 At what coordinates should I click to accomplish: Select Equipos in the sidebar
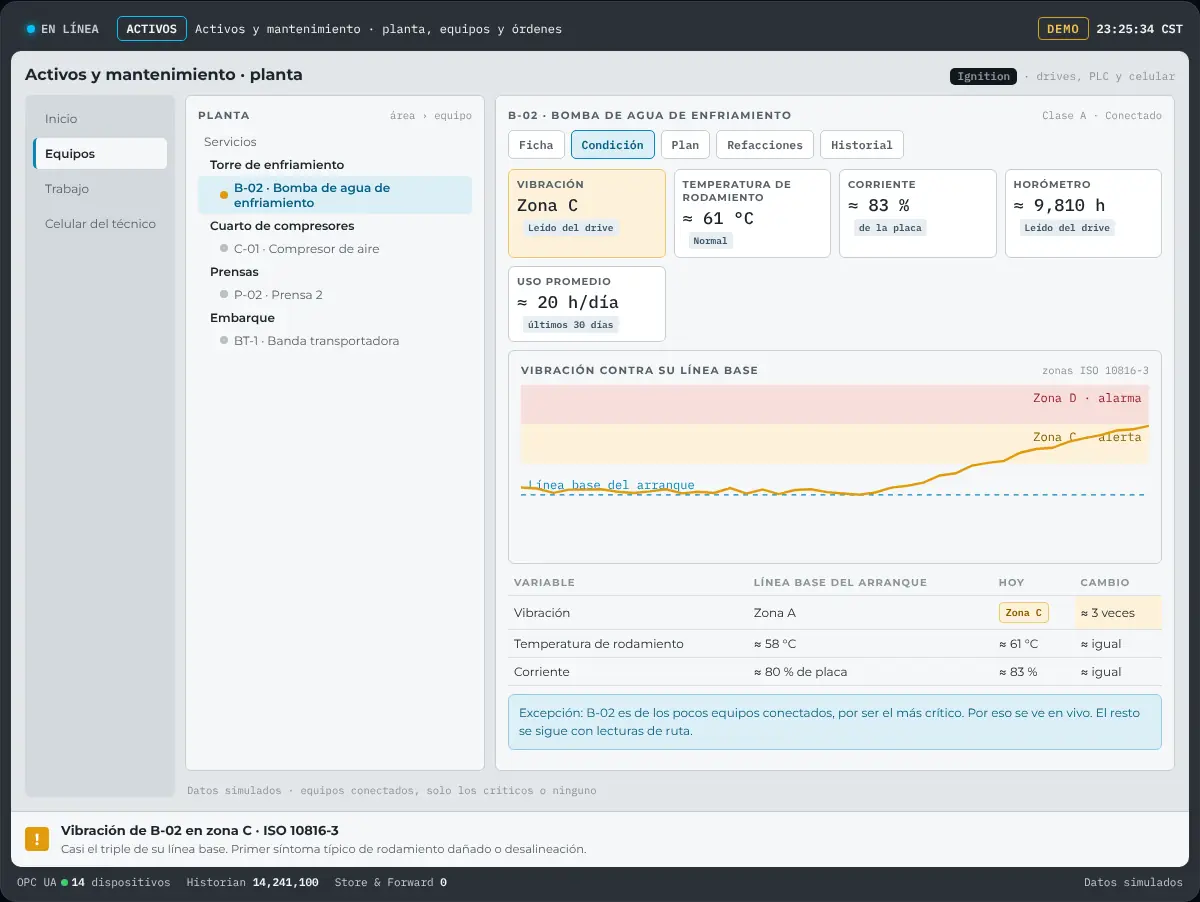click(100, 154)
